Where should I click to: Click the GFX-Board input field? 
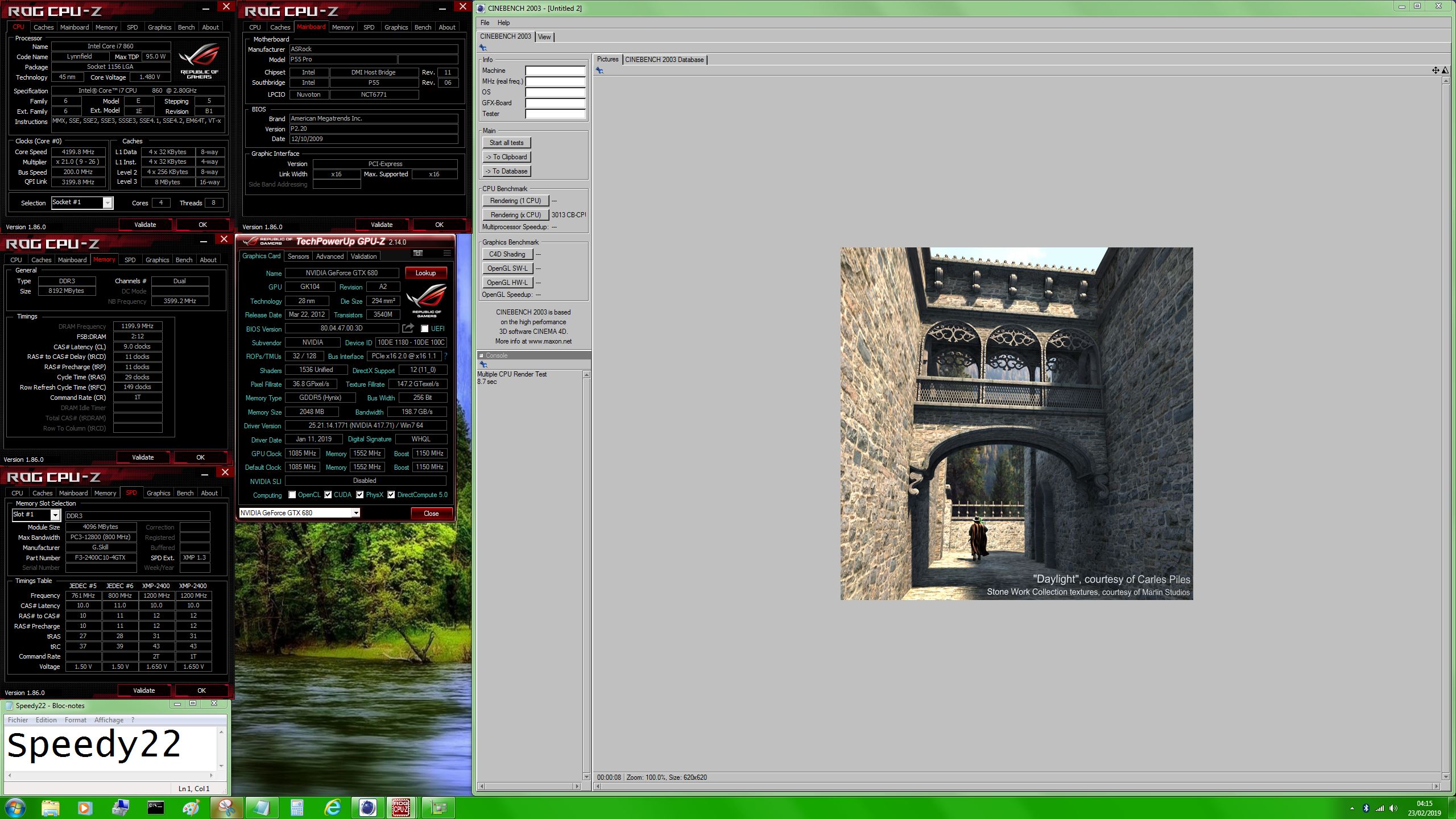(x=555, y=103)
